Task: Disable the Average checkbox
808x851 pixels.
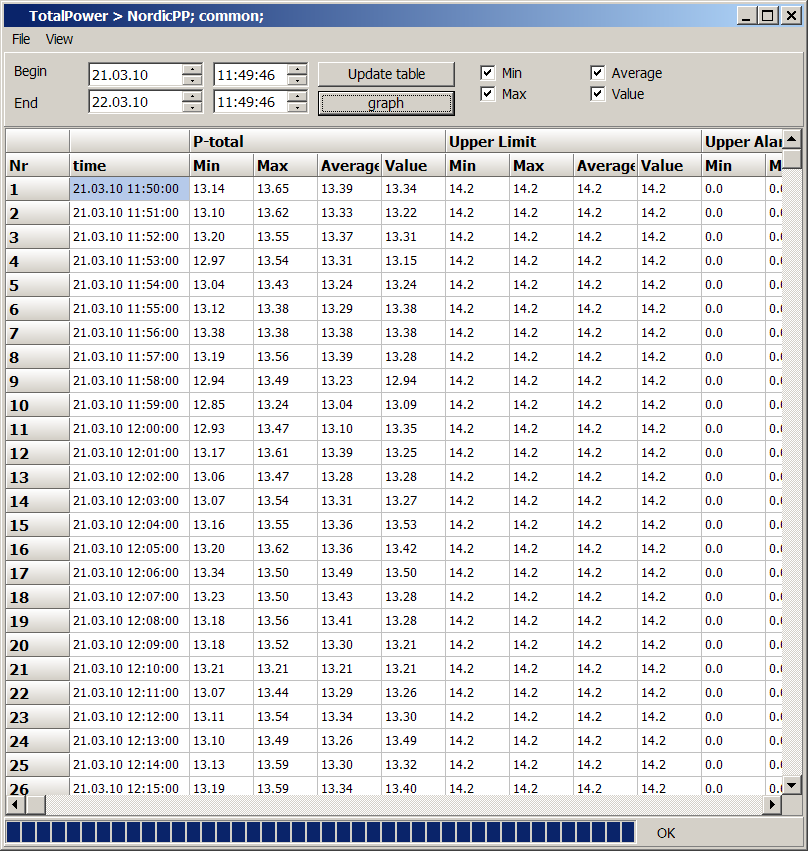Action: click(x=597, y=73)
